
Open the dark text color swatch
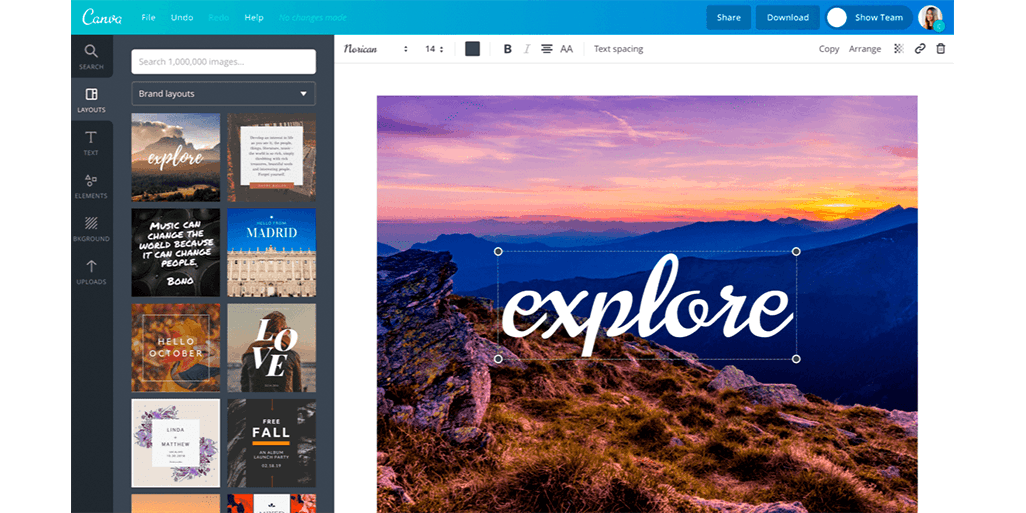click(x=472, y=49)
